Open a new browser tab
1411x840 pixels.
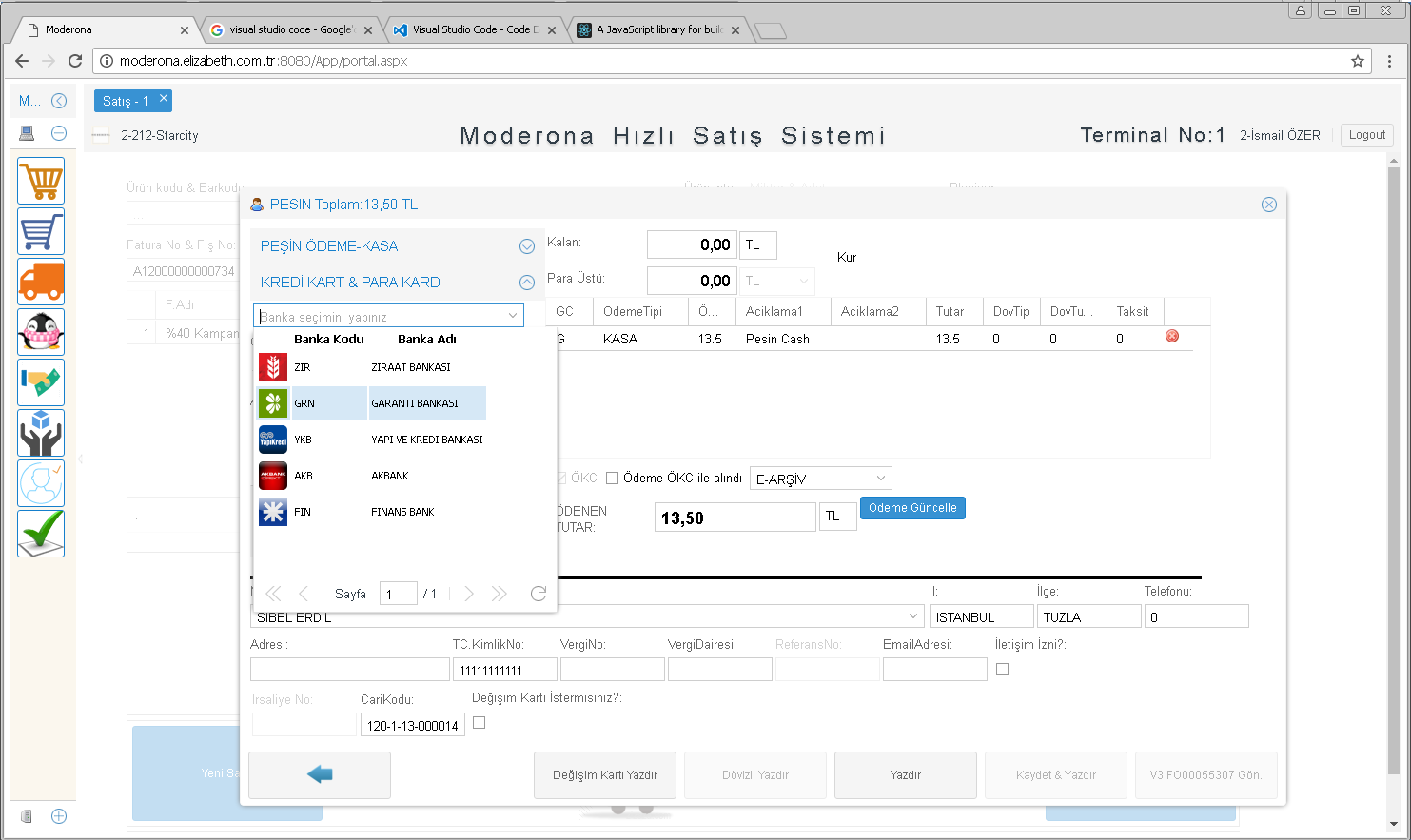[770, 31]
